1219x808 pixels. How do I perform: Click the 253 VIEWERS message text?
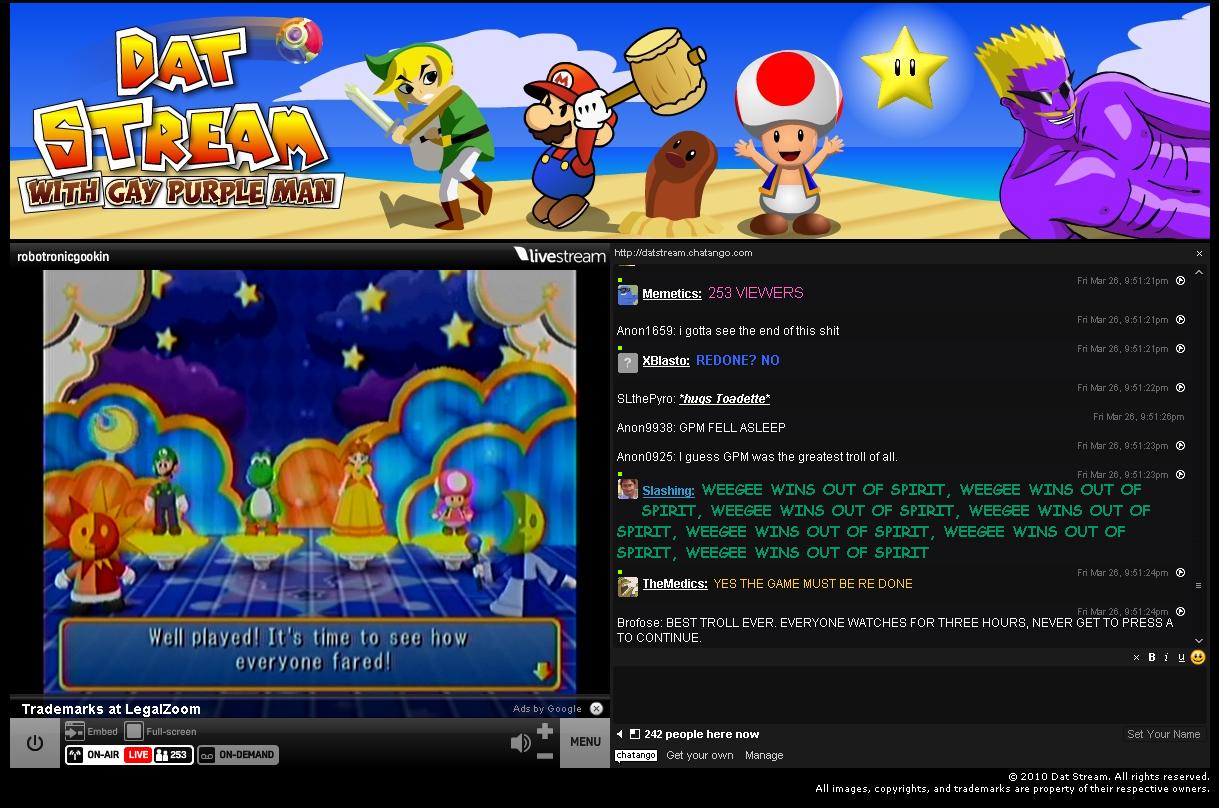756,294
